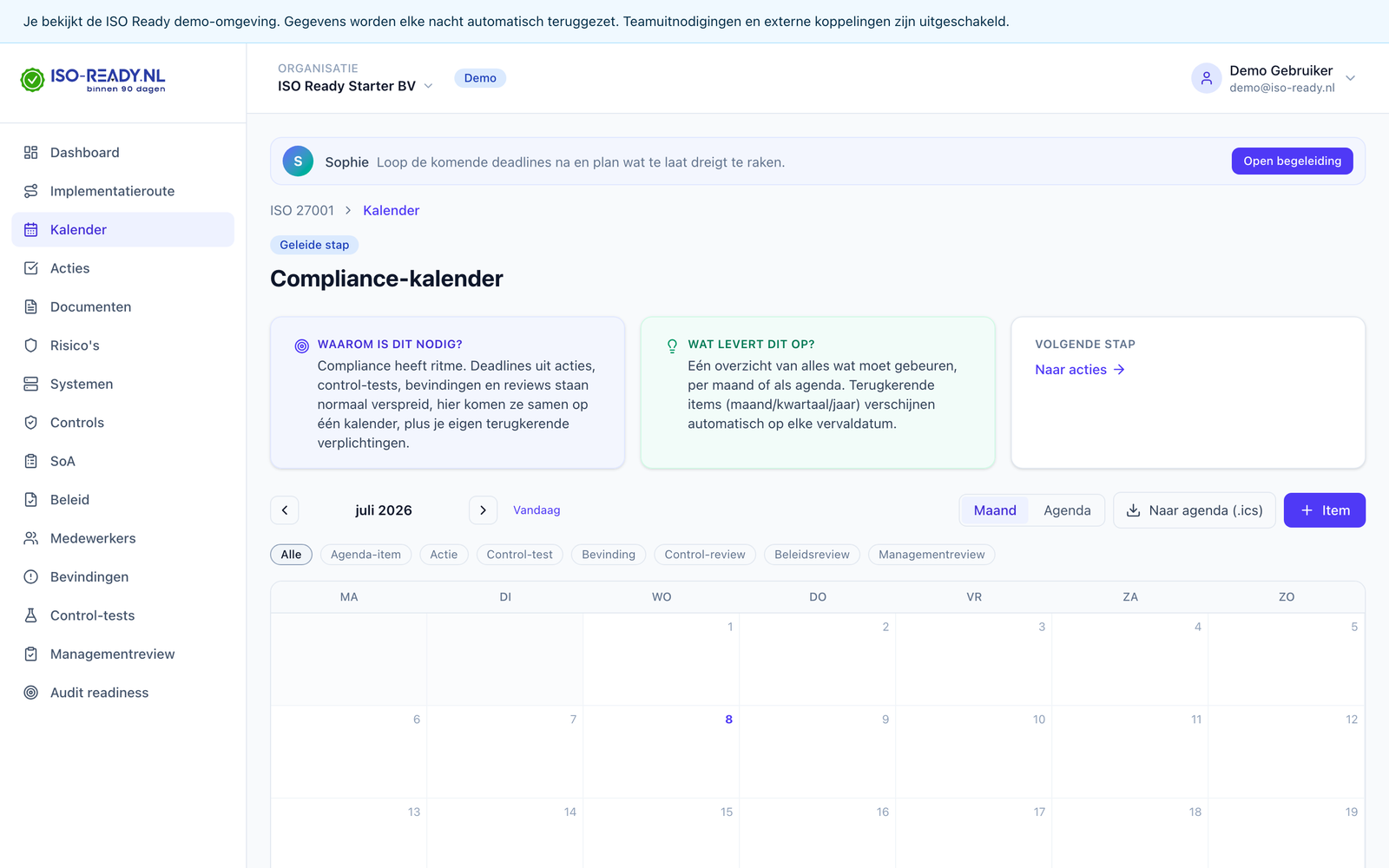This screenshot has width=1389, height=868.
Task: Click the Audit readiness target icon
Action: point(31,693)
